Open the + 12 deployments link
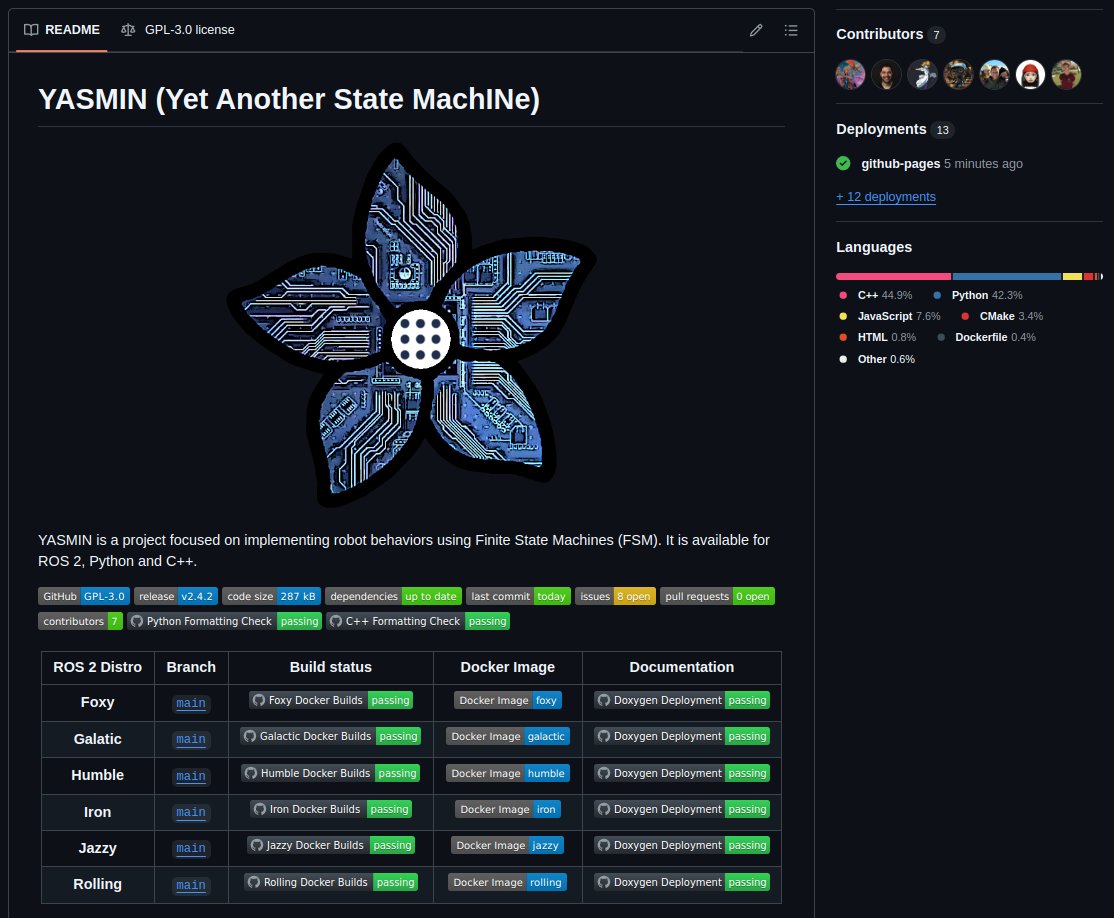Screen dimensions: 1114x918 [x=886, y=197]
